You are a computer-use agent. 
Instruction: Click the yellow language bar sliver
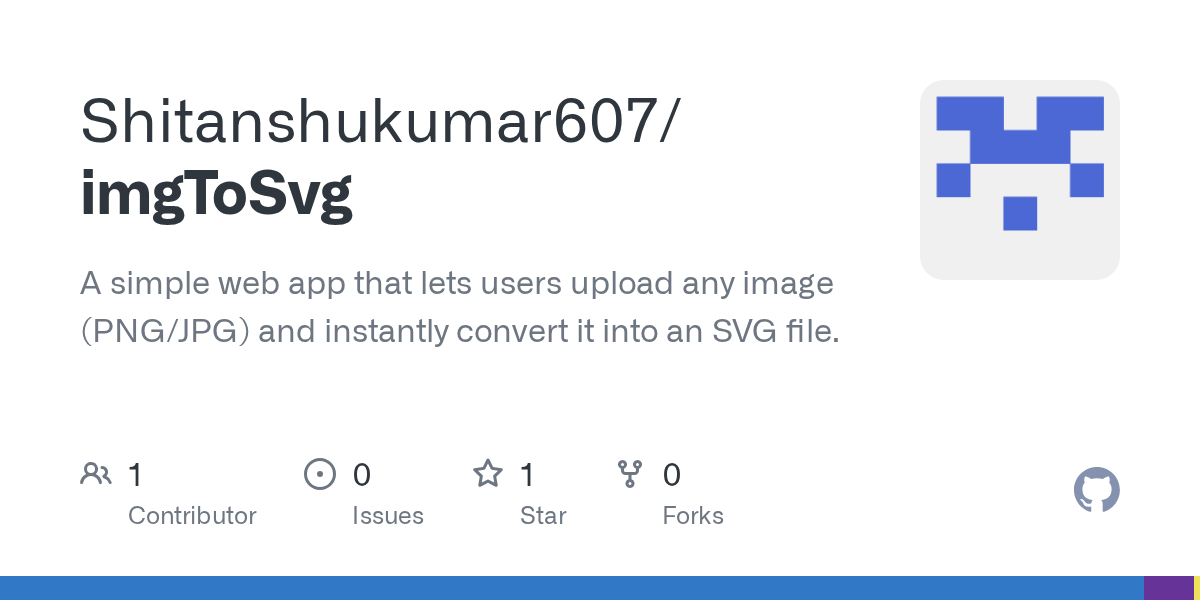[1197, 588]
